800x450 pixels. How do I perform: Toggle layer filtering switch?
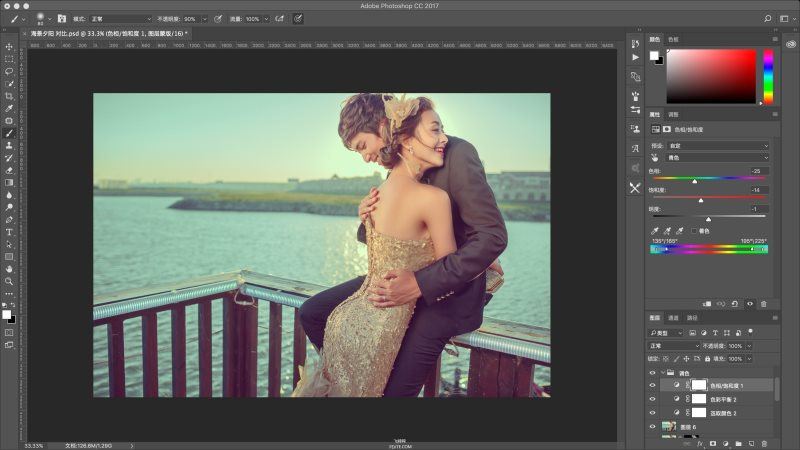(x=751, y=332)
